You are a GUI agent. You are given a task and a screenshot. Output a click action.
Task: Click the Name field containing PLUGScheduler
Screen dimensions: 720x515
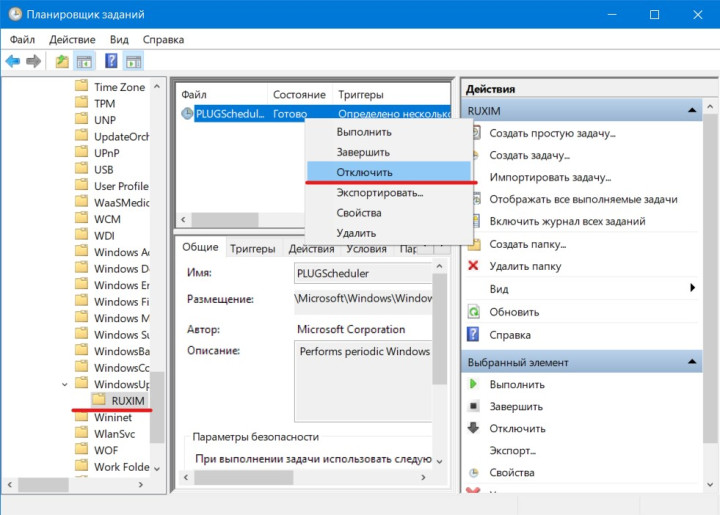pos(348,272)
